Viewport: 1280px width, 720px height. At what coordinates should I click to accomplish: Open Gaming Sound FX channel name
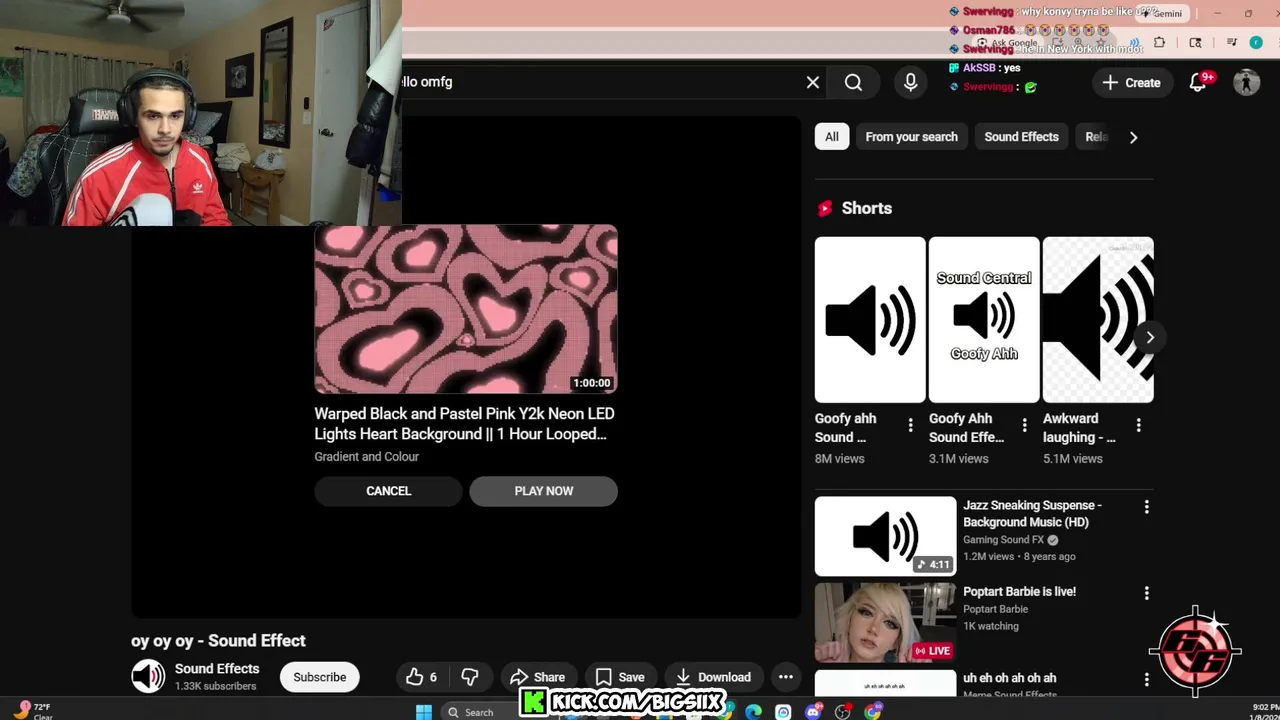(1003, 540)
